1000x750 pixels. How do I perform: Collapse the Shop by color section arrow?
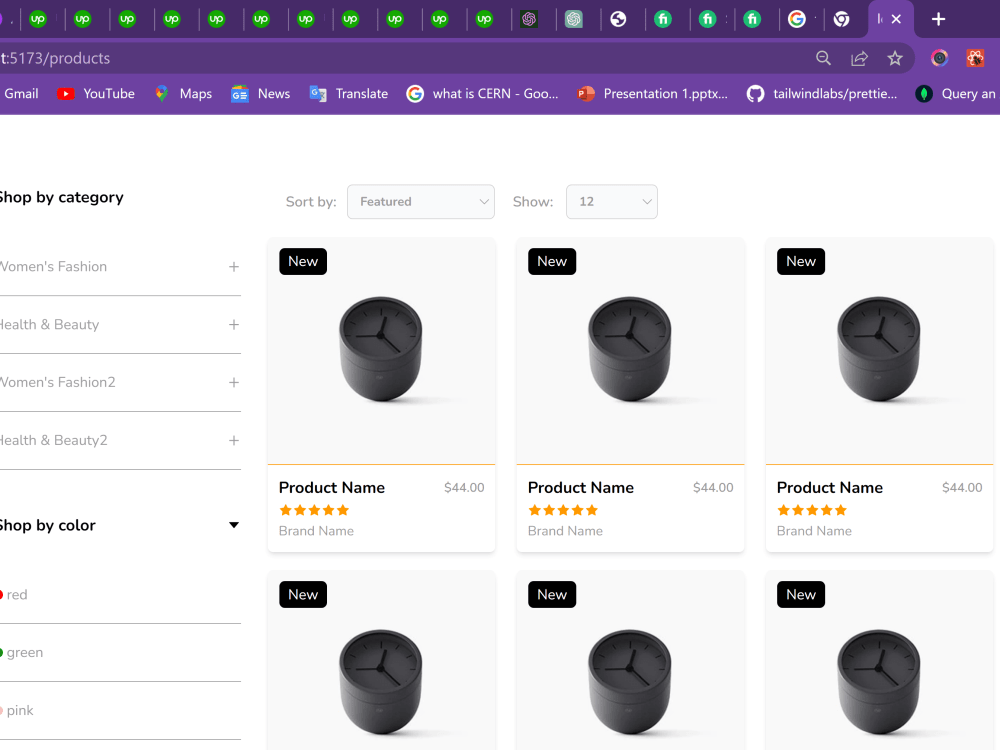[234, 525]
